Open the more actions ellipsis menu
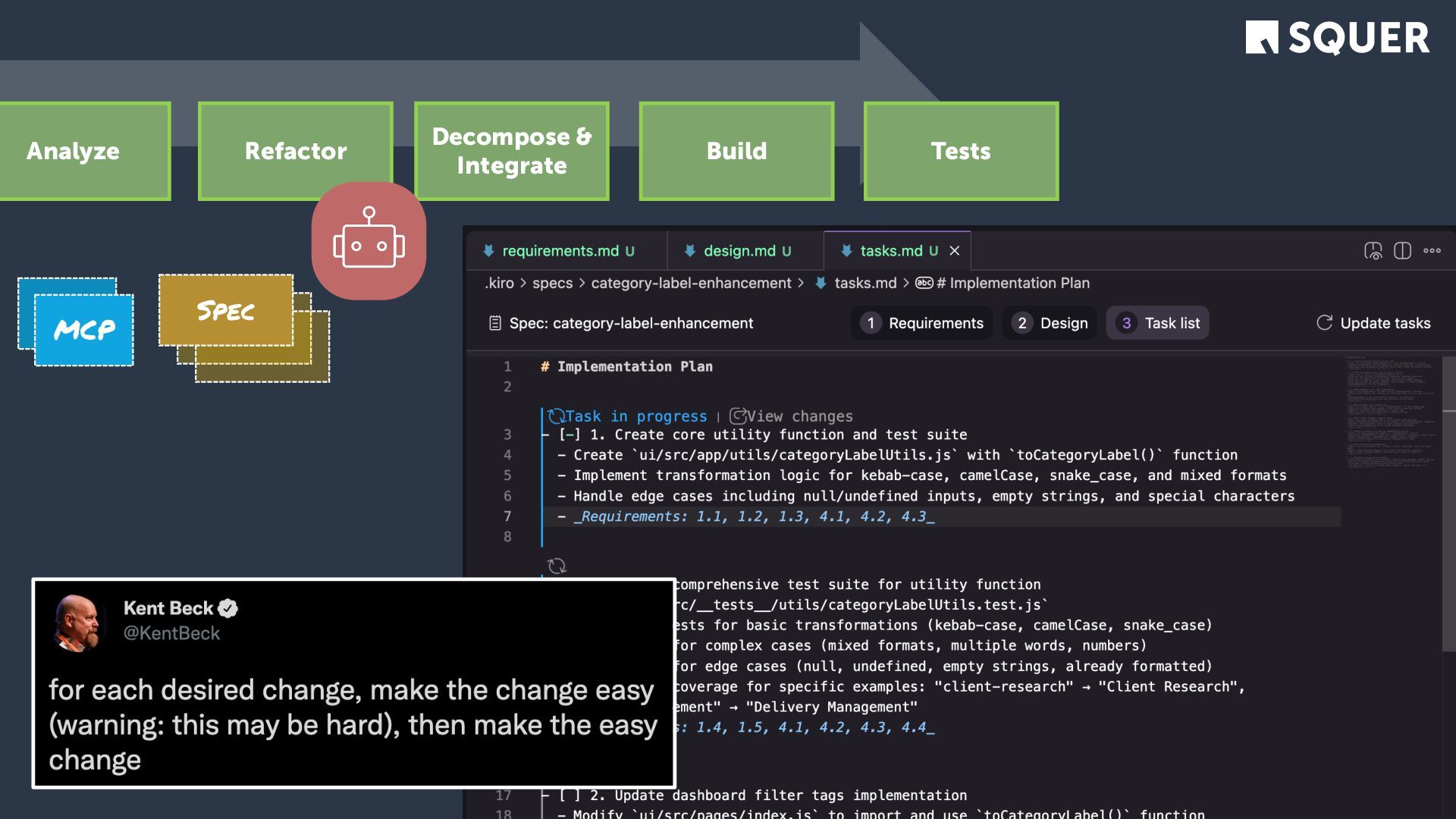This screenshot has width=1456, height=819. click(1432, 251)
